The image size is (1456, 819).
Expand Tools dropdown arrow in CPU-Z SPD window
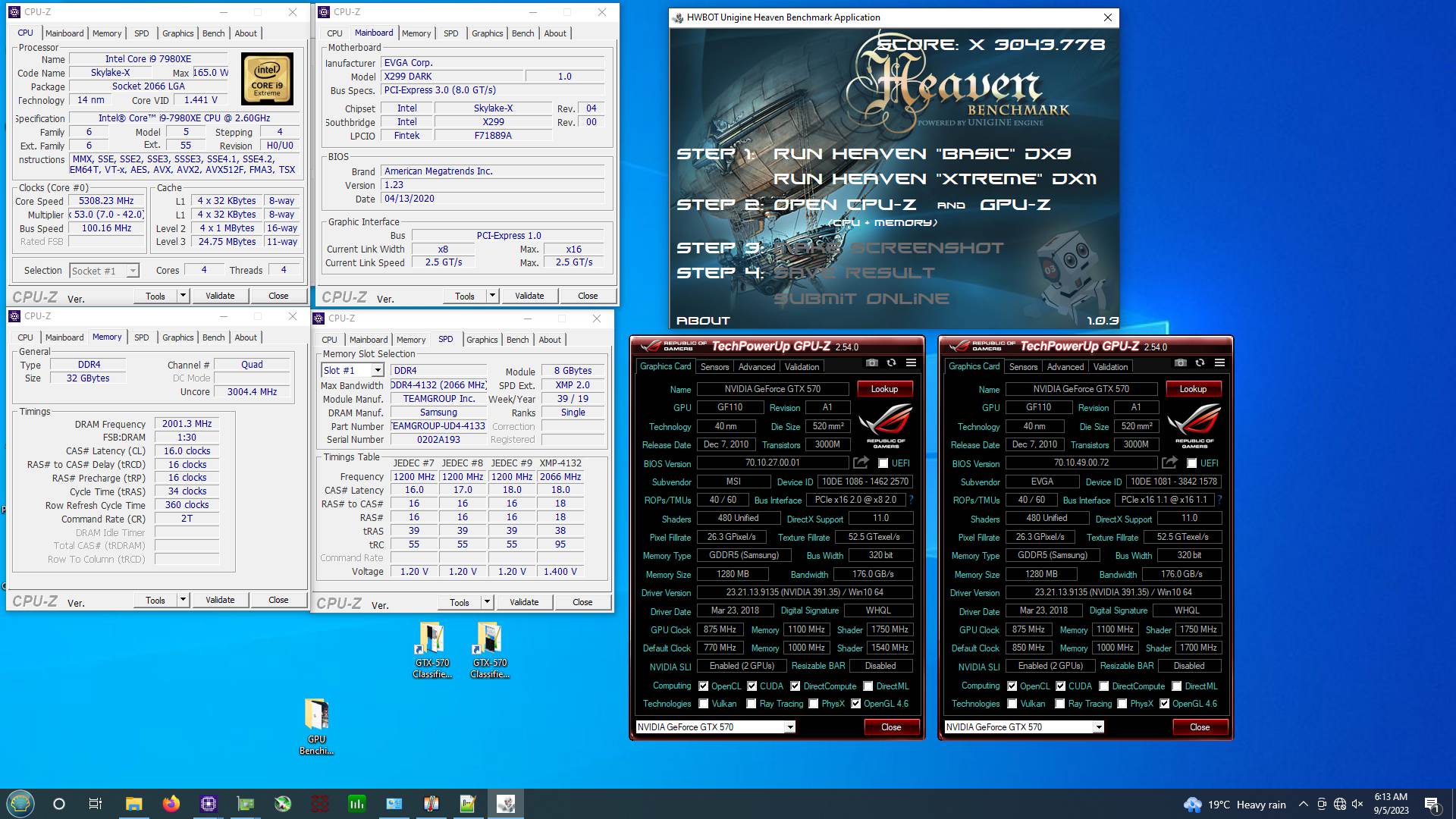coord(487,602)
